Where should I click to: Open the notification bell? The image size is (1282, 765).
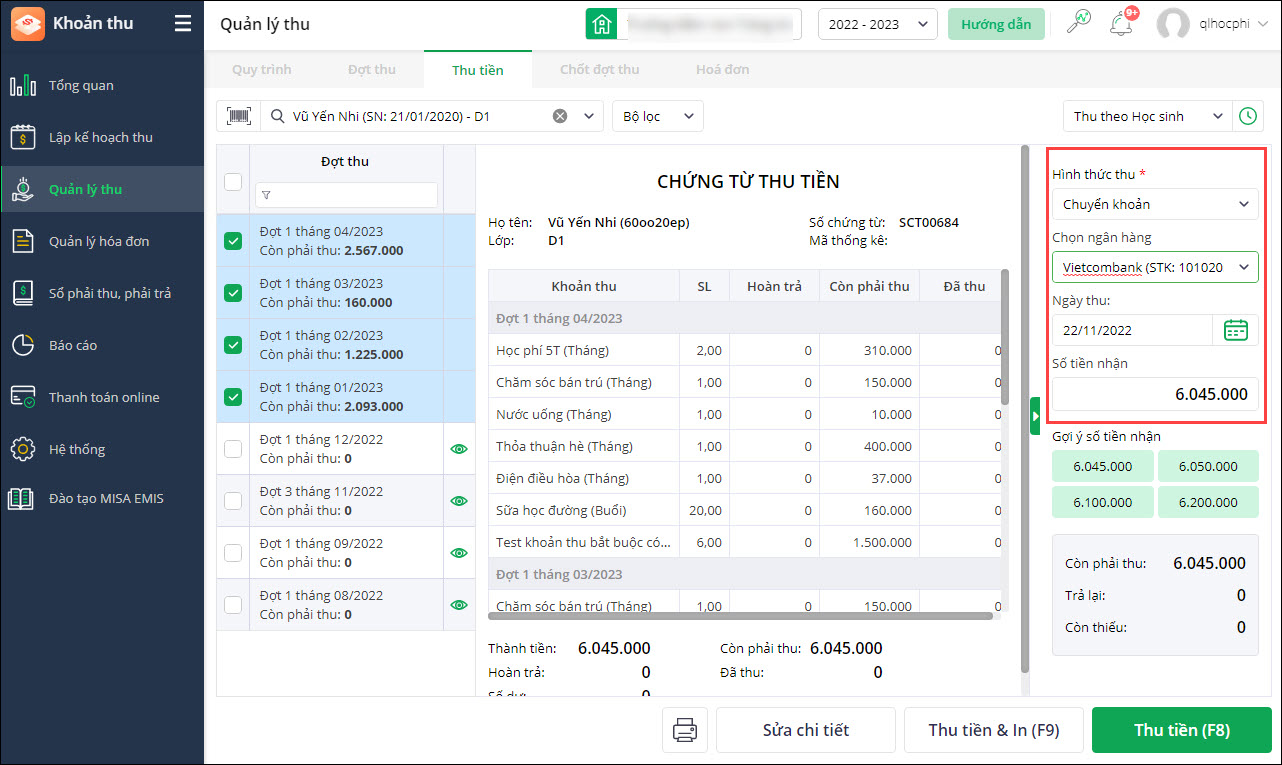1121,24
